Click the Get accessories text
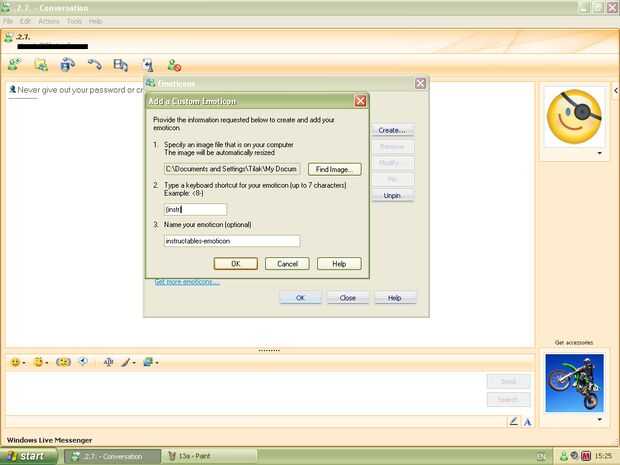The width and height of the screenshot is (620, 465). click(x=574, y=343)
